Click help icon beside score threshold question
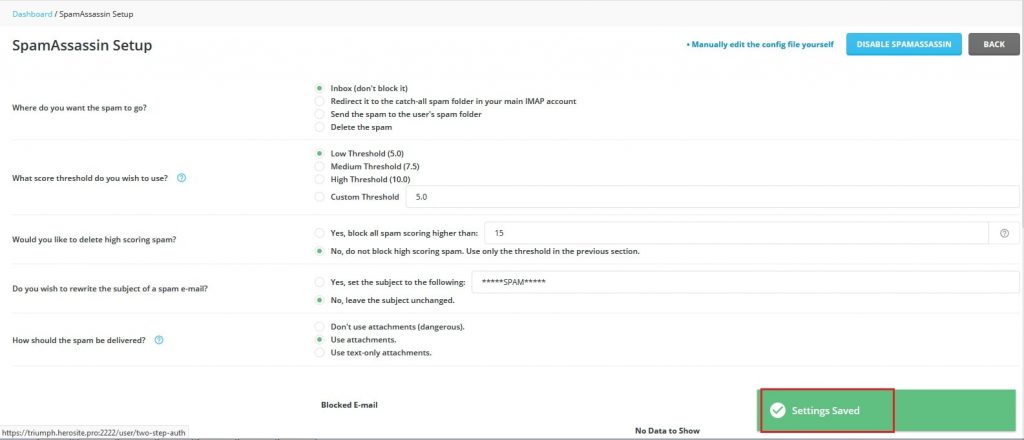Viewport: 1024px width, 440px height. [x=181, y=179]
